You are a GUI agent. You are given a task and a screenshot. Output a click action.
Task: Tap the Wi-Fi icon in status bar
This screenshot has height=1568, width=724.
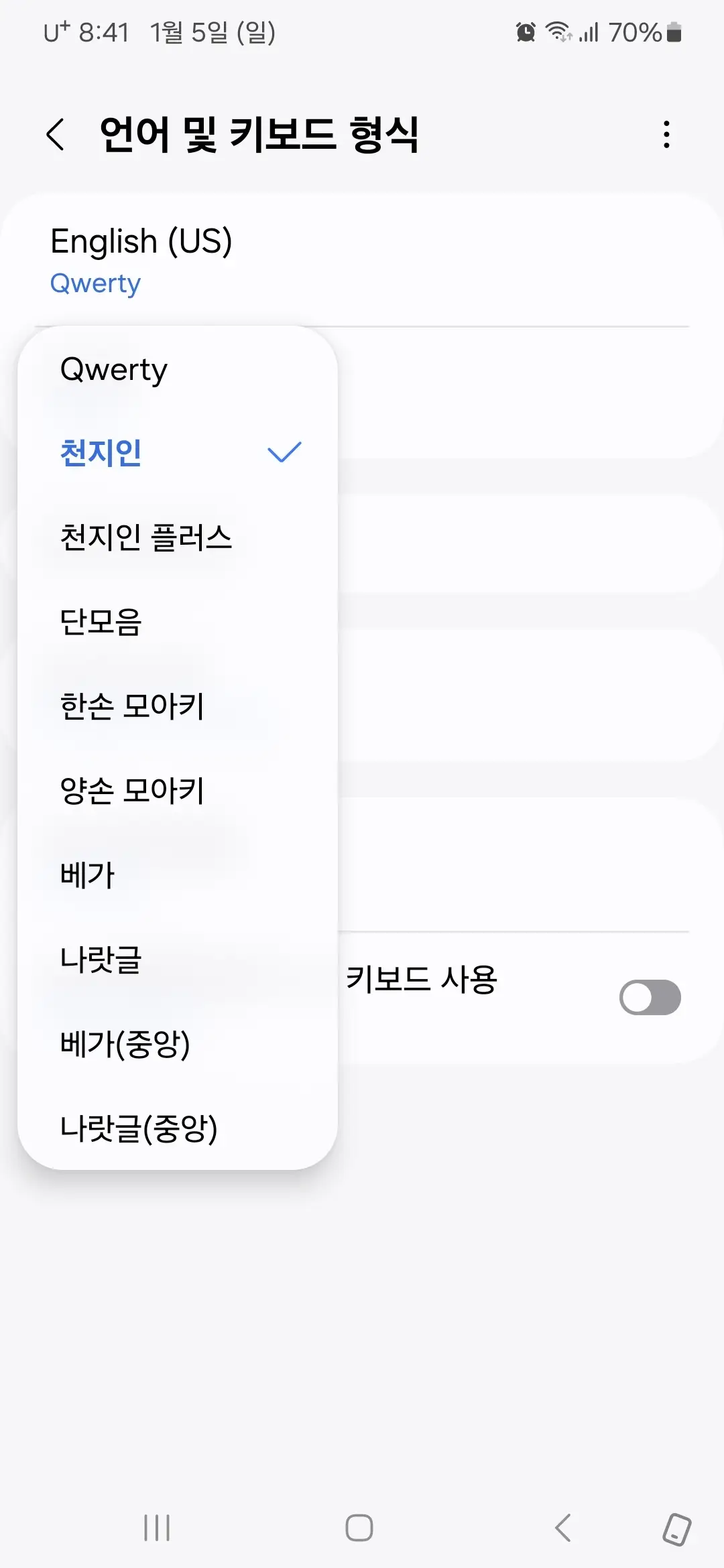coord(558,31)
